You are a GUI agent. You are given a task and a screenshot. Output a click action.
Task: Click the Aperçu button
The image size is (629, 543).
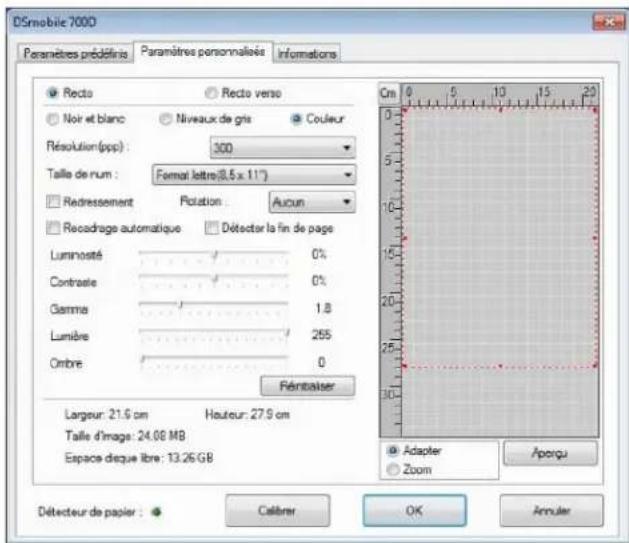[x=550, y=453]
